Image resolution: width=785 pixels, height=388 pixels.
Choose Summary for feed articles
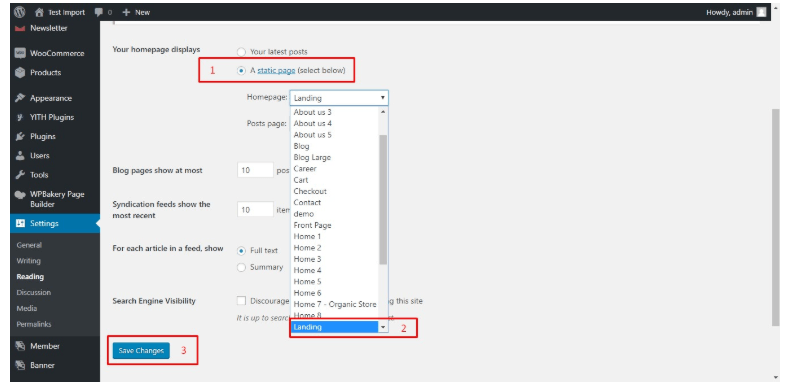pyautogui.click(x=241, y=267)
